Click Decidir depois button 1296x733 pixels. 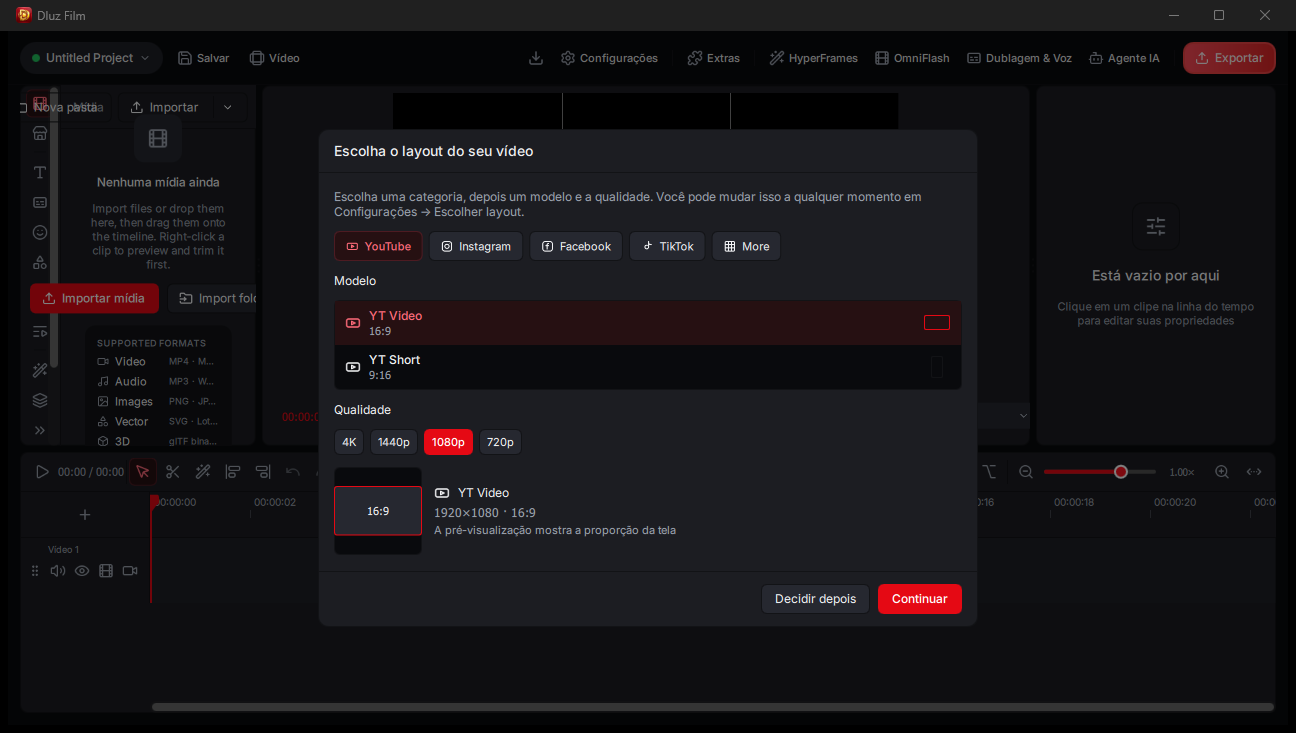tap(816, 599)
